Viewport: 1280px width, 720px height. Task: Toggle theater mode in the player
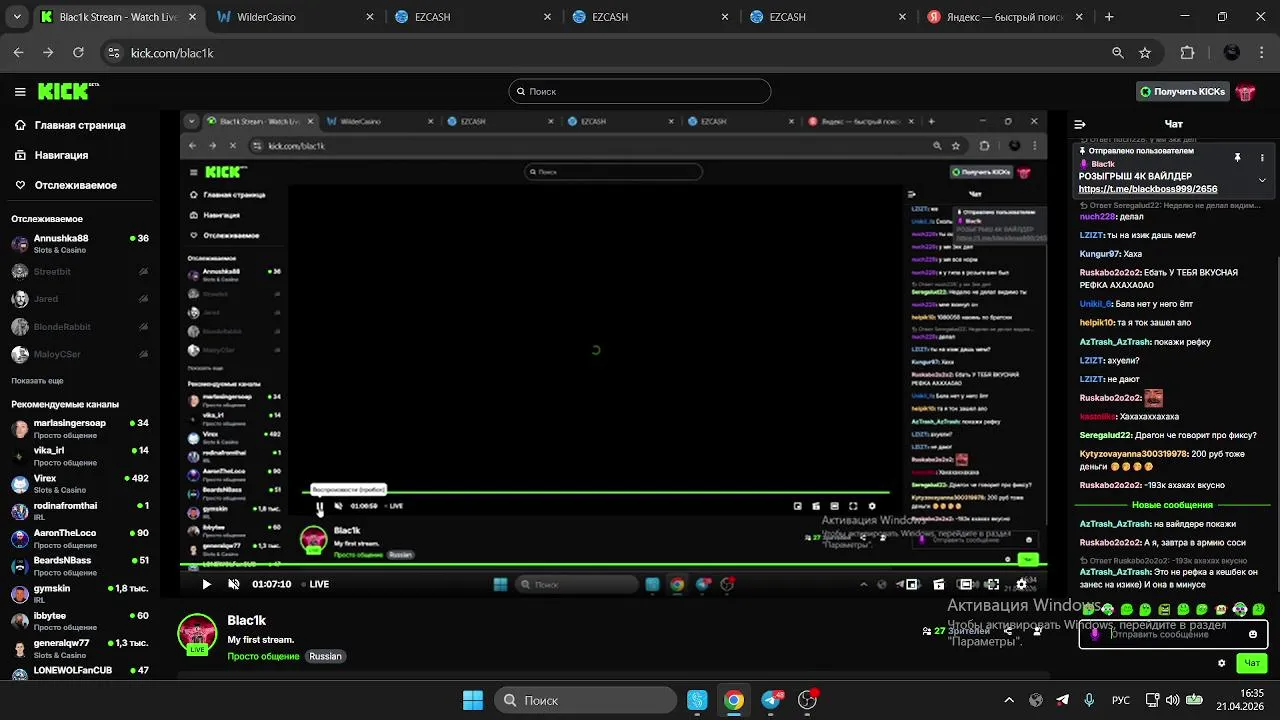[965, 584]
